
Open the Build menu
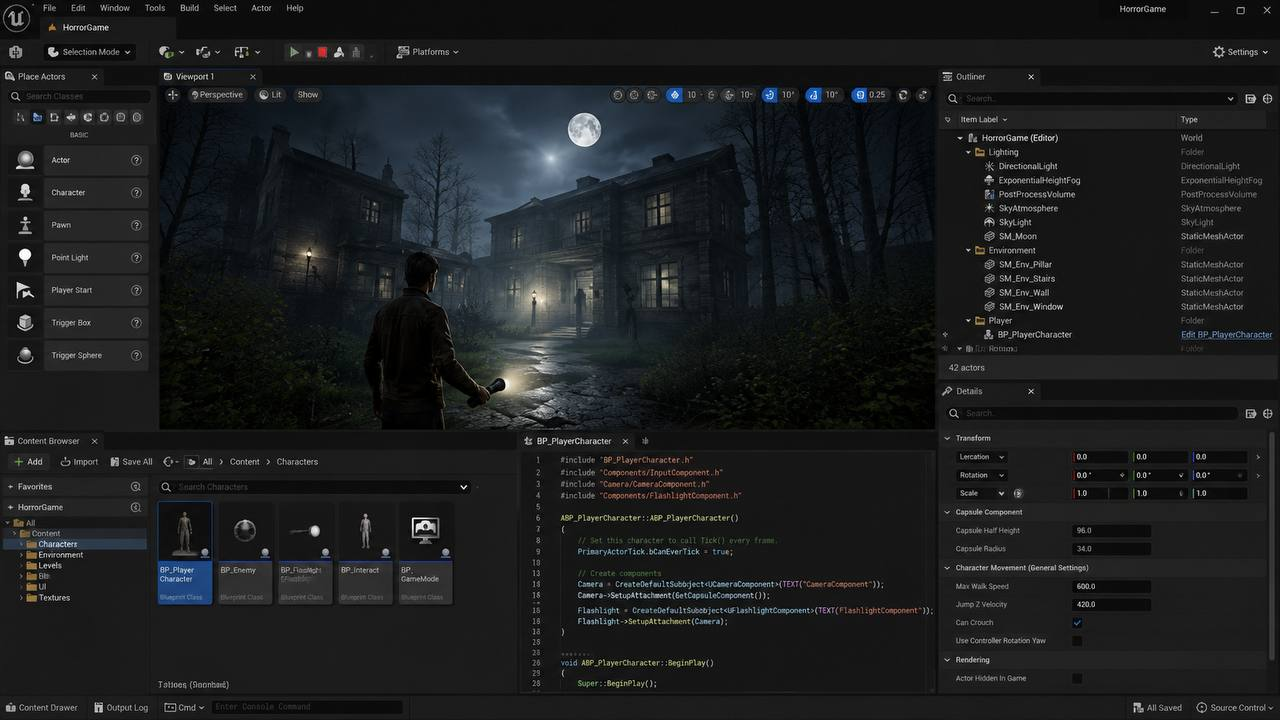189,8
